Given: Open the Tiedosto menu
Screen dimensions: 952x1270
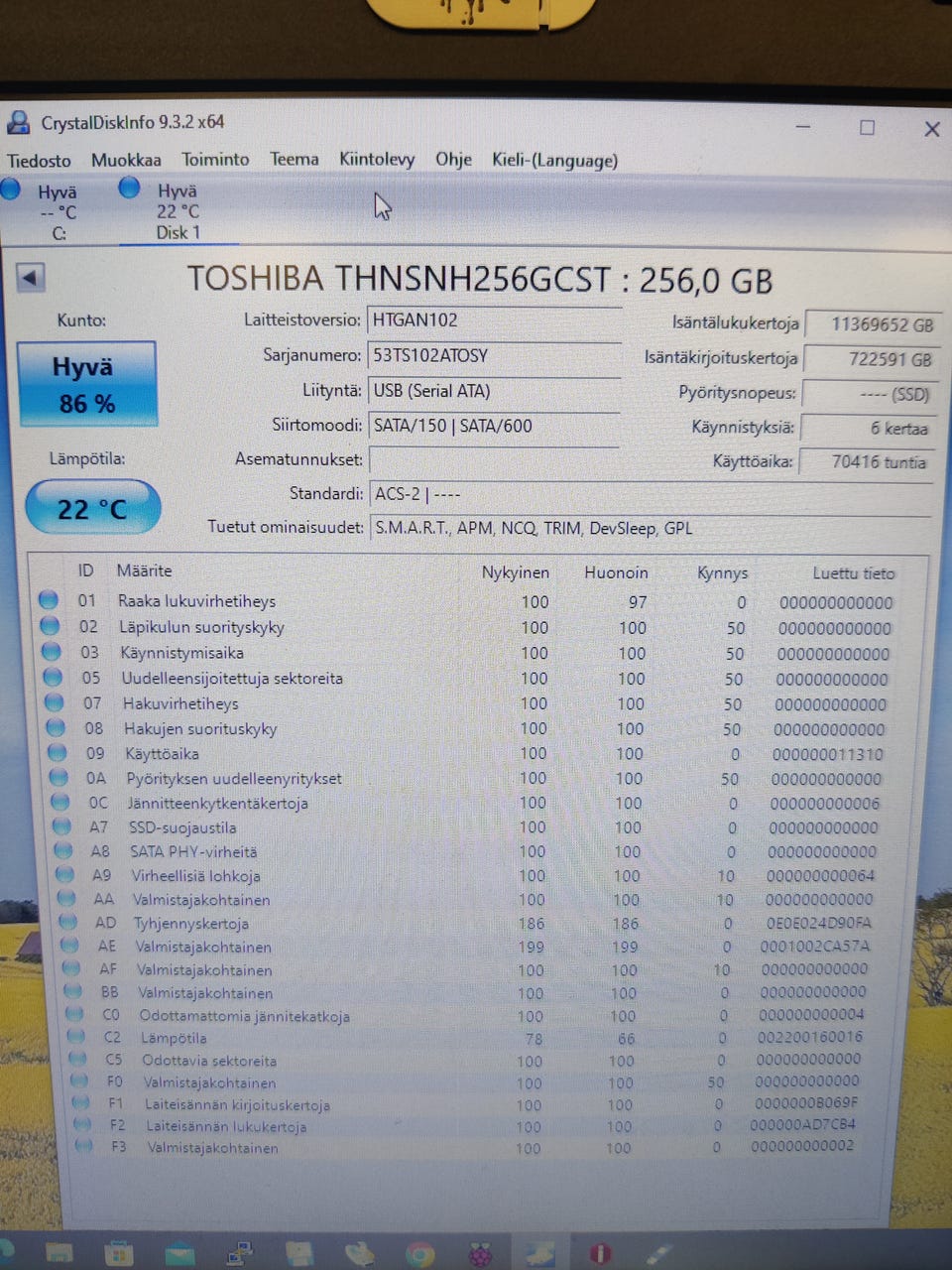Looking at the screenshot, I should tap(39, 160).
